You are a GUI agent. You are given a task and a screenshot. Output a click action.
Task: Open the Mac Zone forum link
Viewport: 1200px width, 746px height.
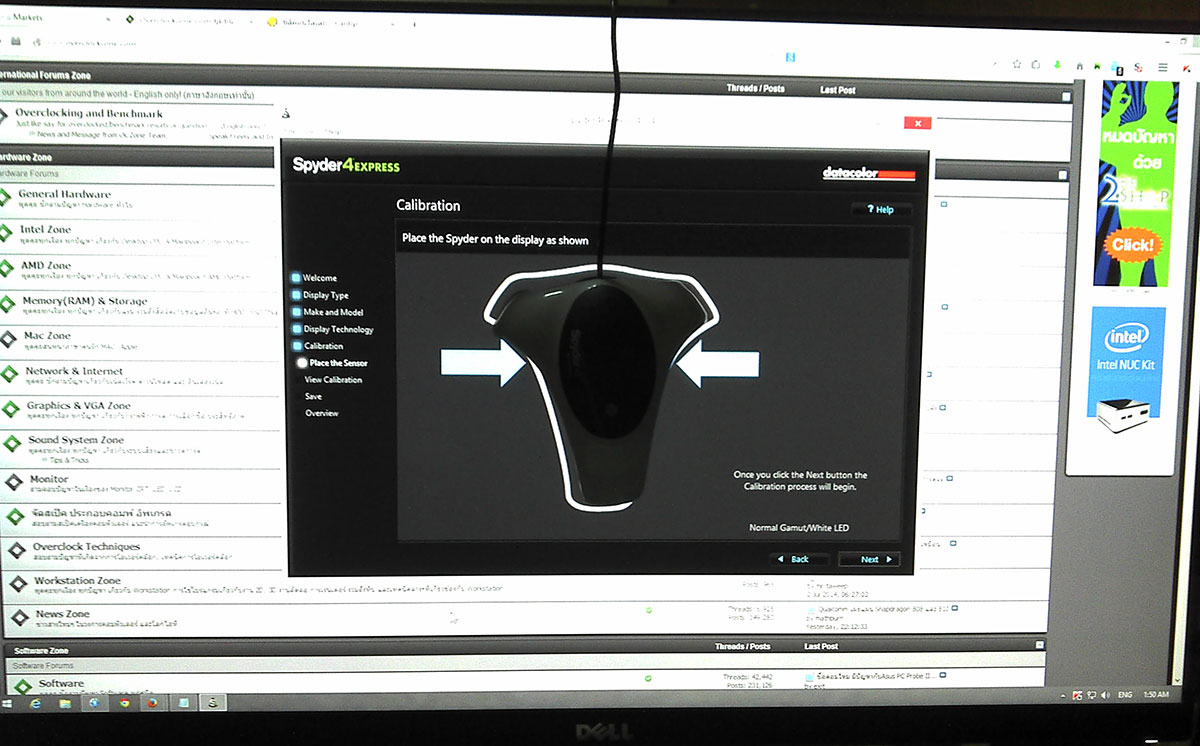click(47, 336)
